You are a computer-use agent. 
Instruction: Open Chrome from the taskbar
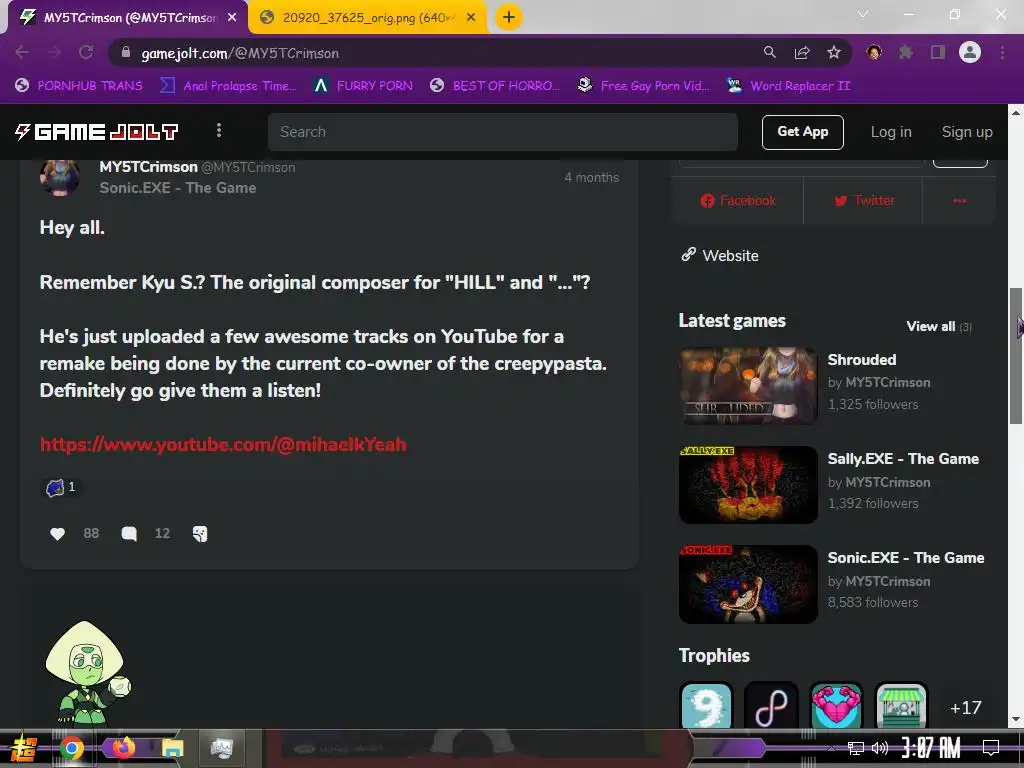[72, 748]
